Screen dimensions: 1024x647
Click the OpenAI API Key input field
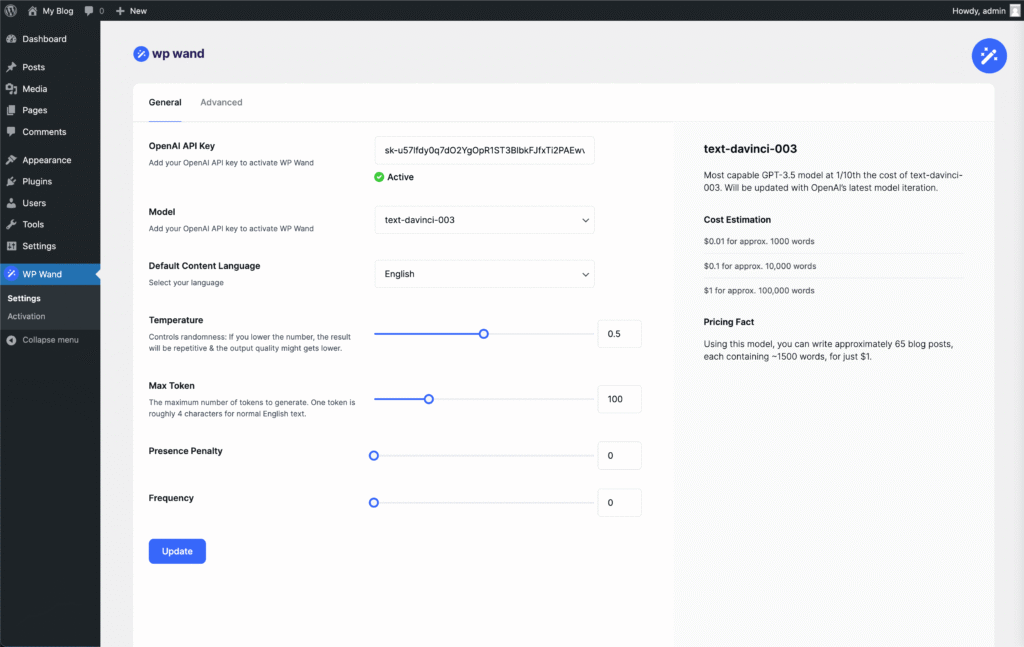point(485,150)
